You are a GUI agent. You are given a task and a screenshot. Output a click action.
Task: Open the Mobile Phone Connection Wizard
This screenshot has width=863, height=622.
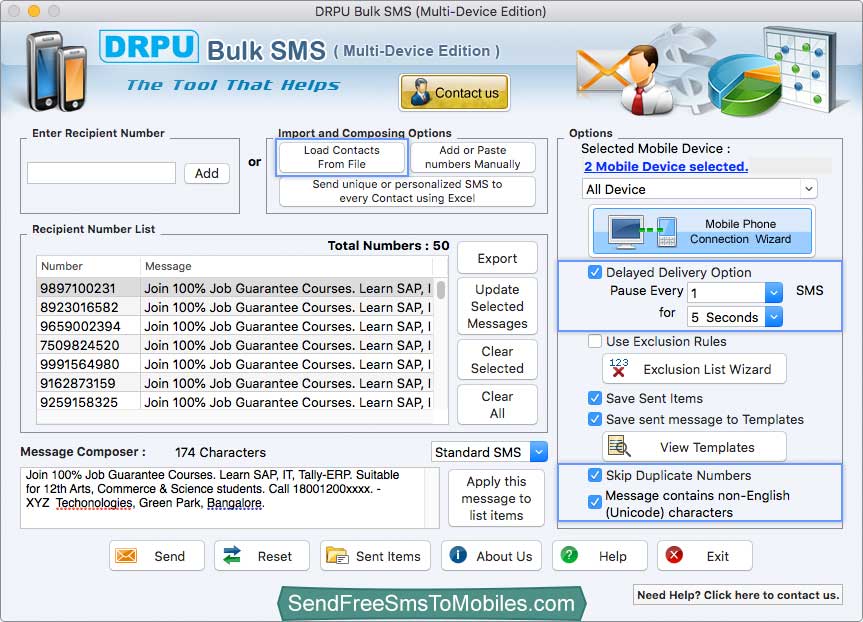(x=702, y=231)
